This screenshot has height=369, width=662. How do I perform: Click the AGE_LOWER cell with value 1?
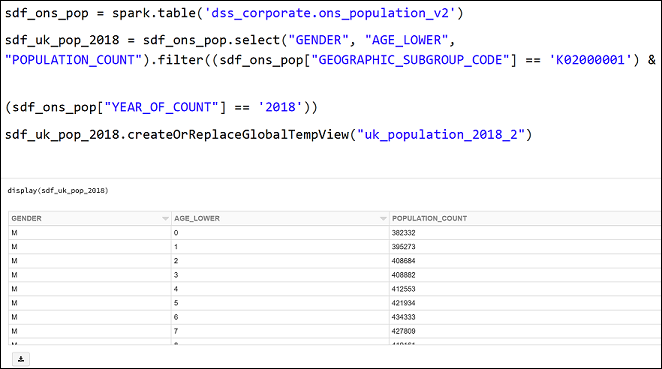tap(280, 247)
